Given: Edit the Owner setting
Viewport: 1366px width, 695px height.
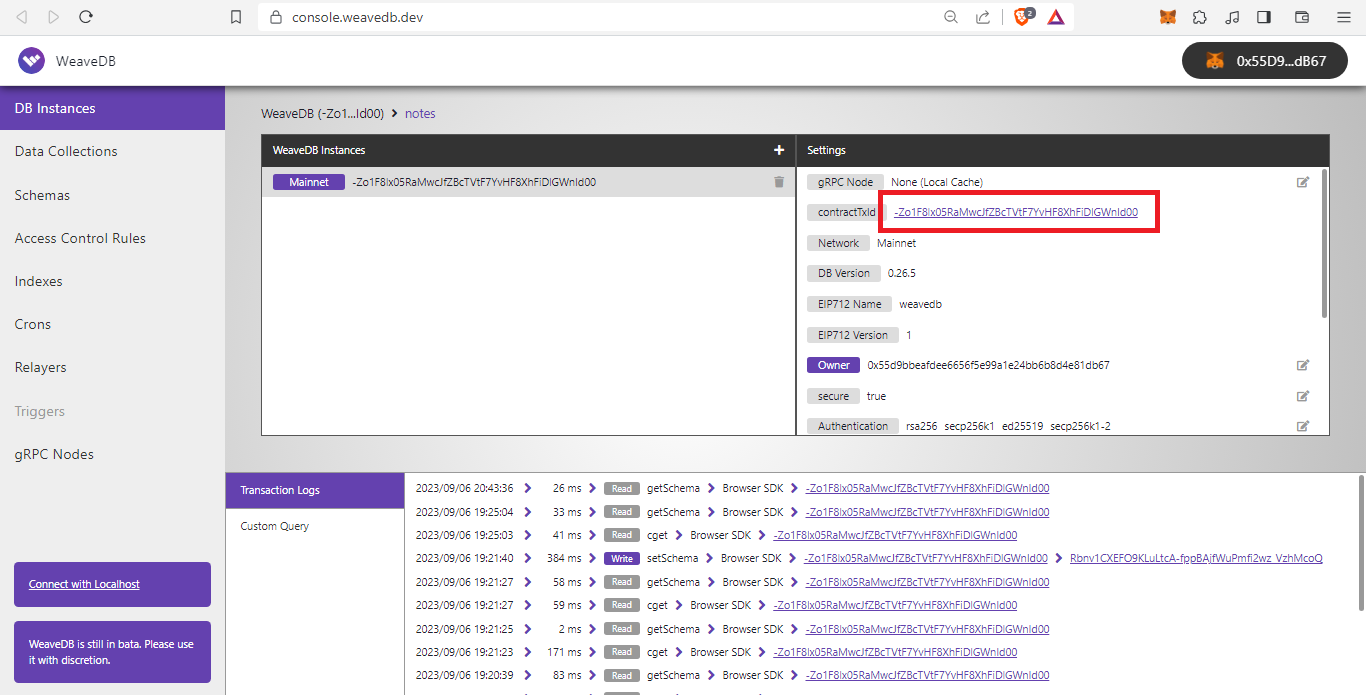Looking at the screenshot, I should point(1302,365).
